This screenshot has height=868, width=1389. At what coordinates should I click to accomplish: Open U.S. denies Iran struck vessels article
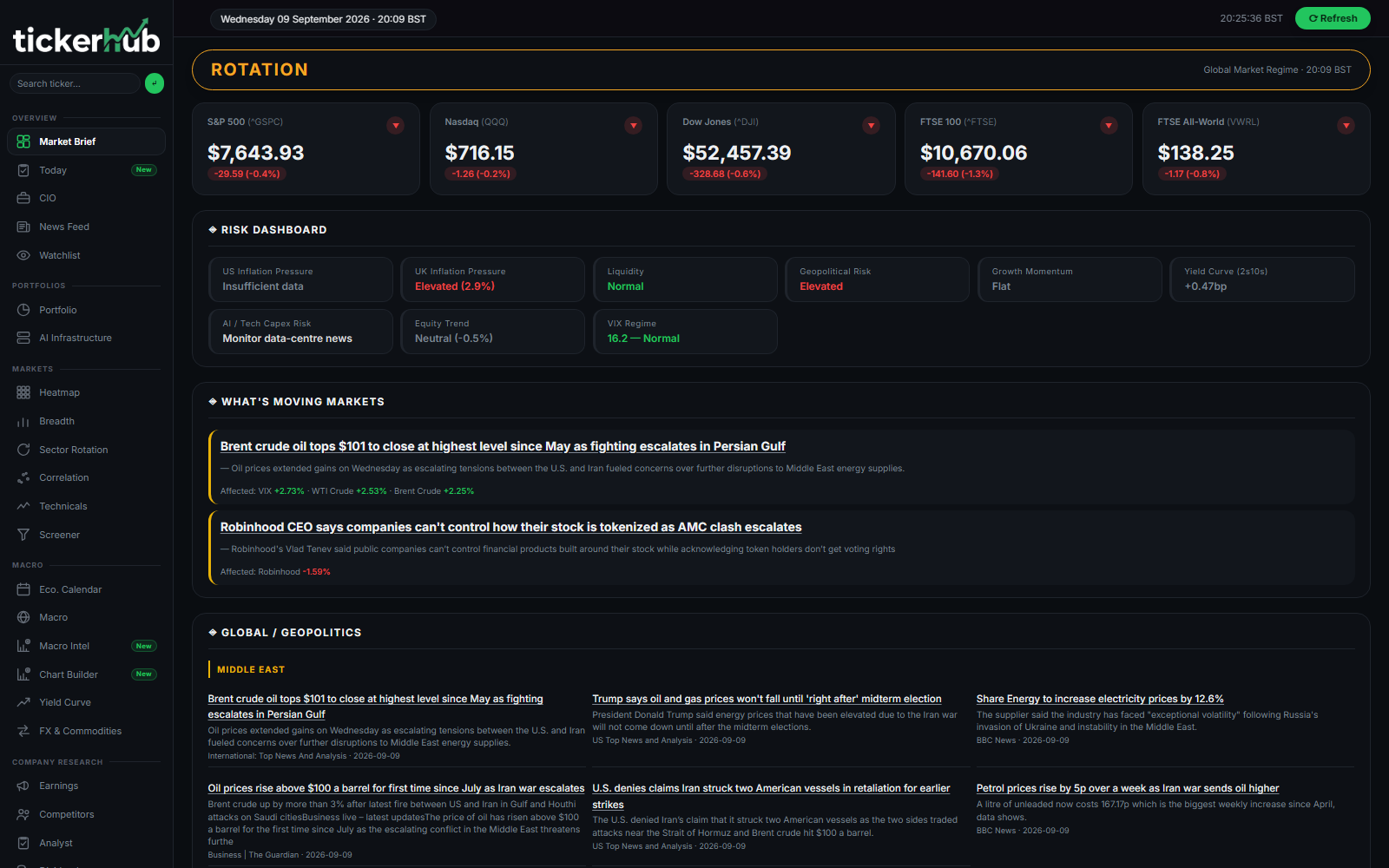point(771,796)
